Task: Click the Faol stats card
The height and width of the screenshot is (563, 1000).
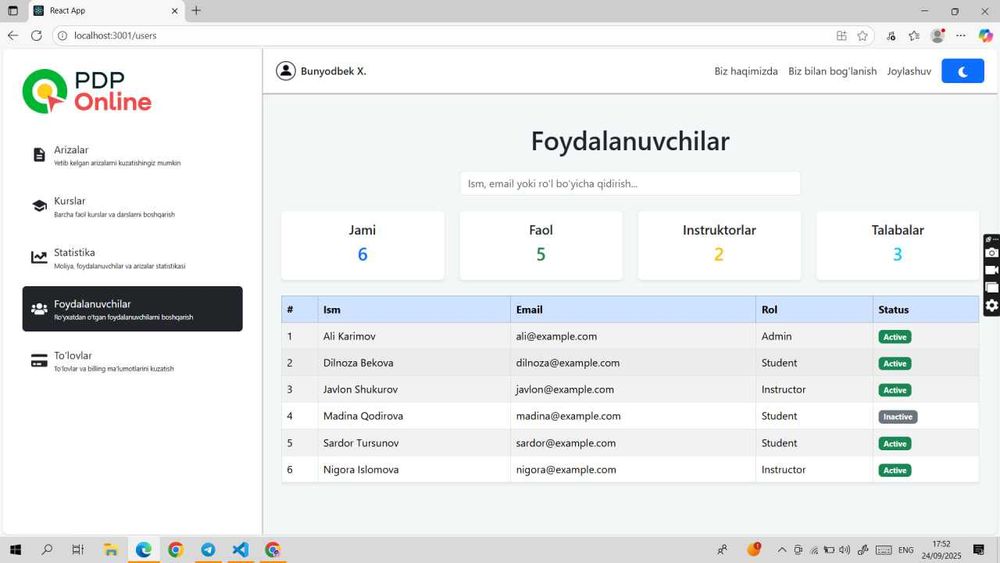Action: pyautogui.click(x=541, y=245)
